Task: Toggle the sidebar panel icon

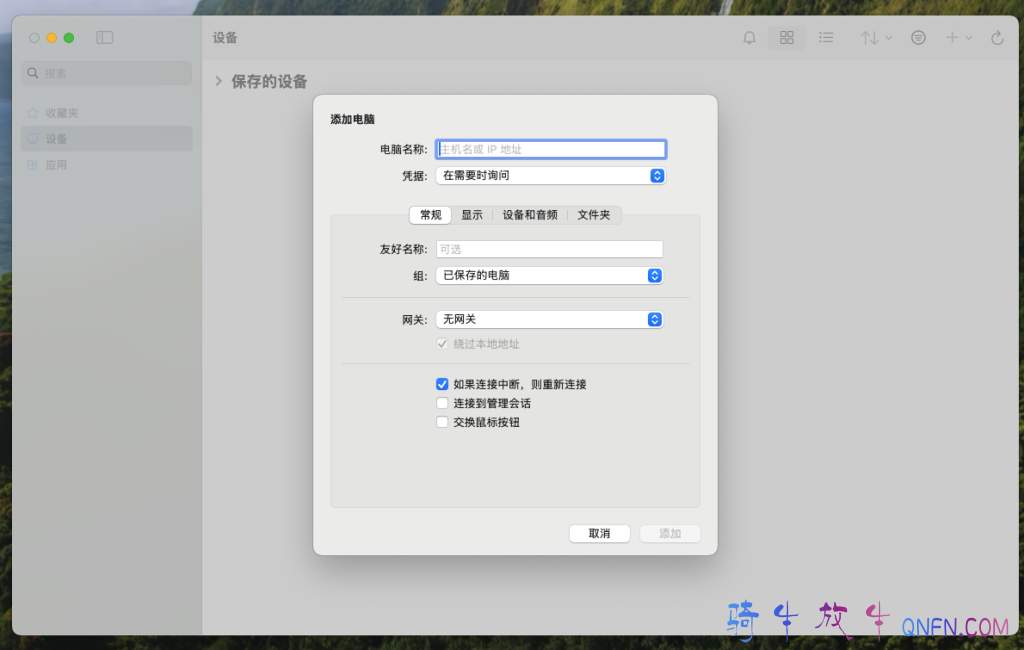Action: [x=105, y=38]
